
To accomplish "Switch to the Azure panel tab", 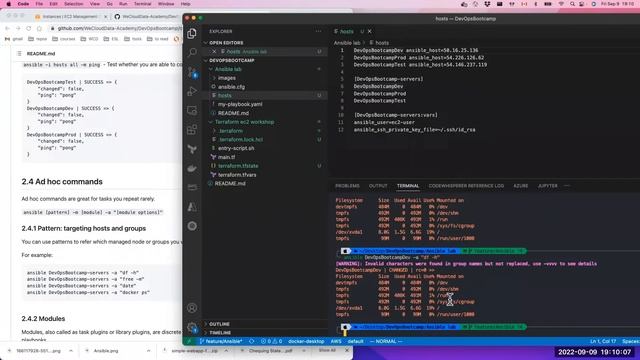I will point(520,186).
